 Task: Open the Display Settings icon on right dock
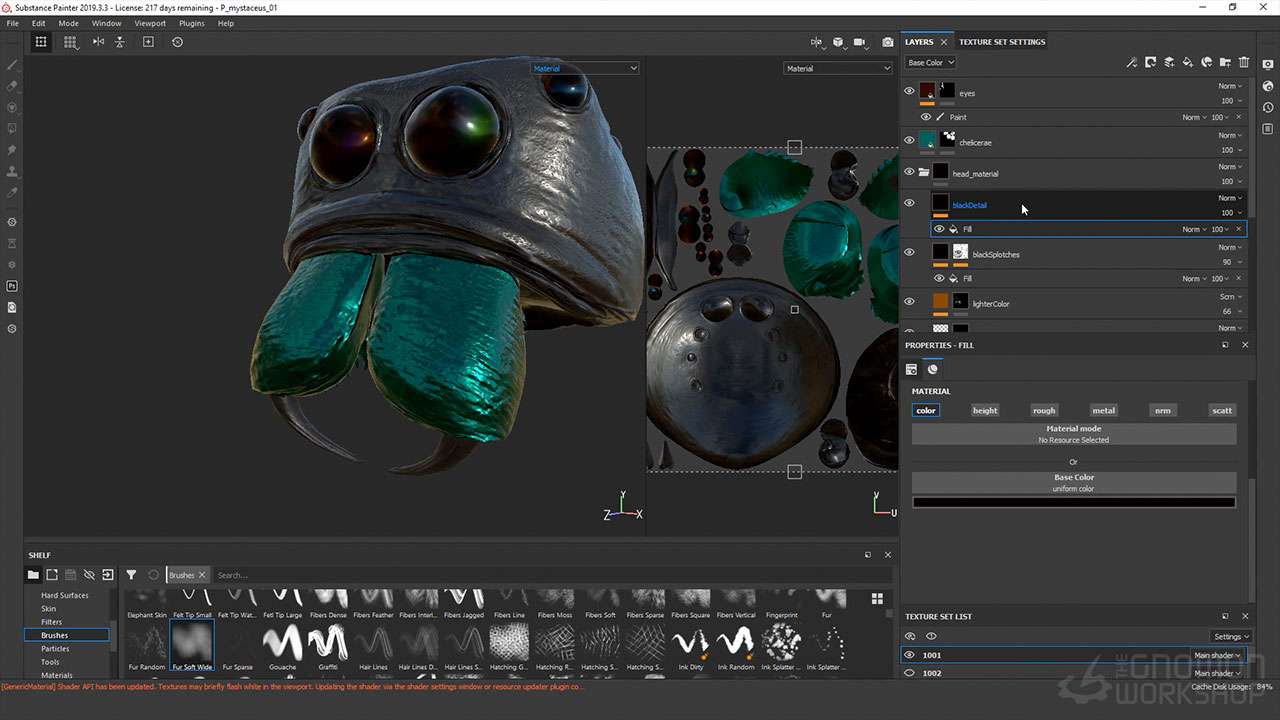1267,64
